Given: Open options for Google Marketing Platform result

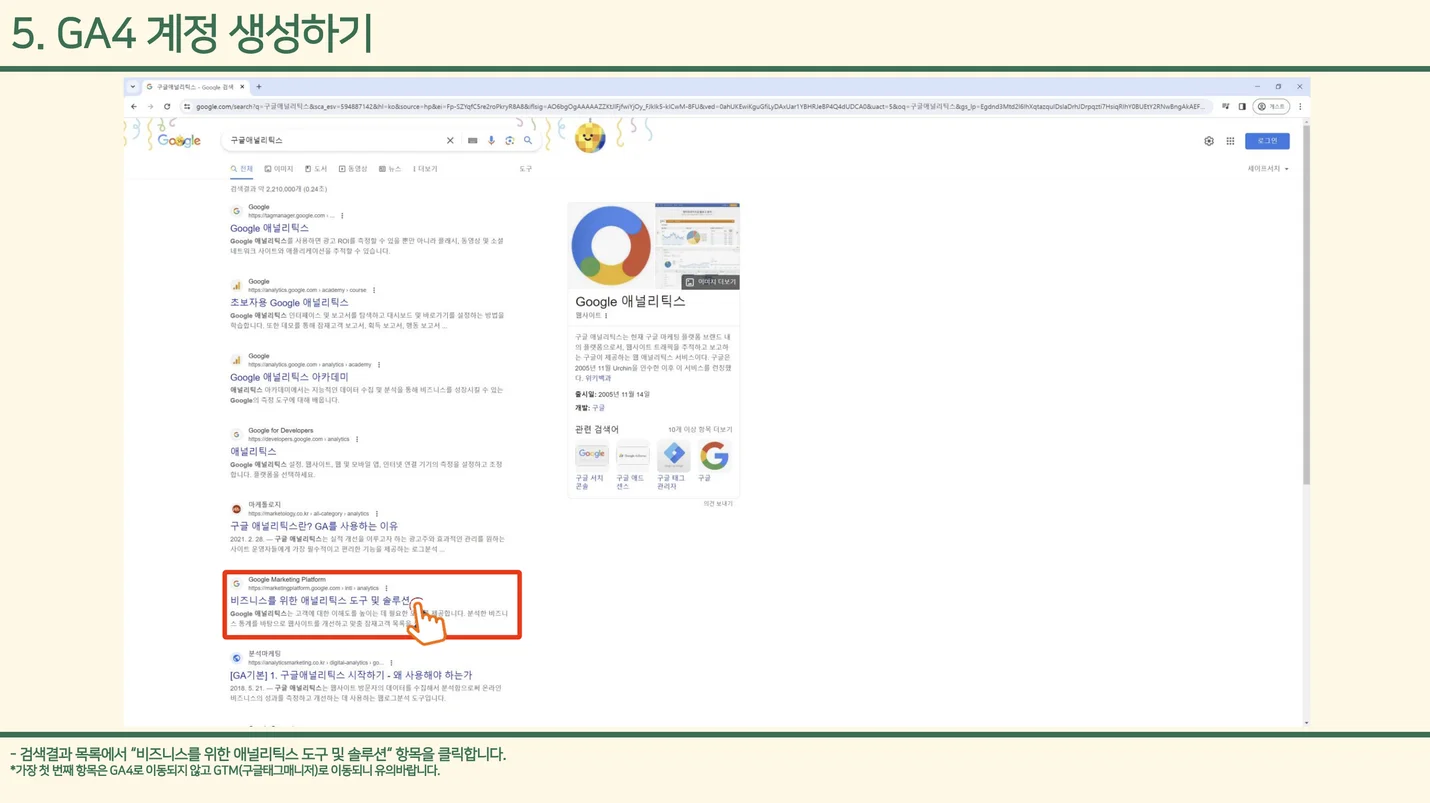Looking at the screenshot, I should [x=386, y=588].
